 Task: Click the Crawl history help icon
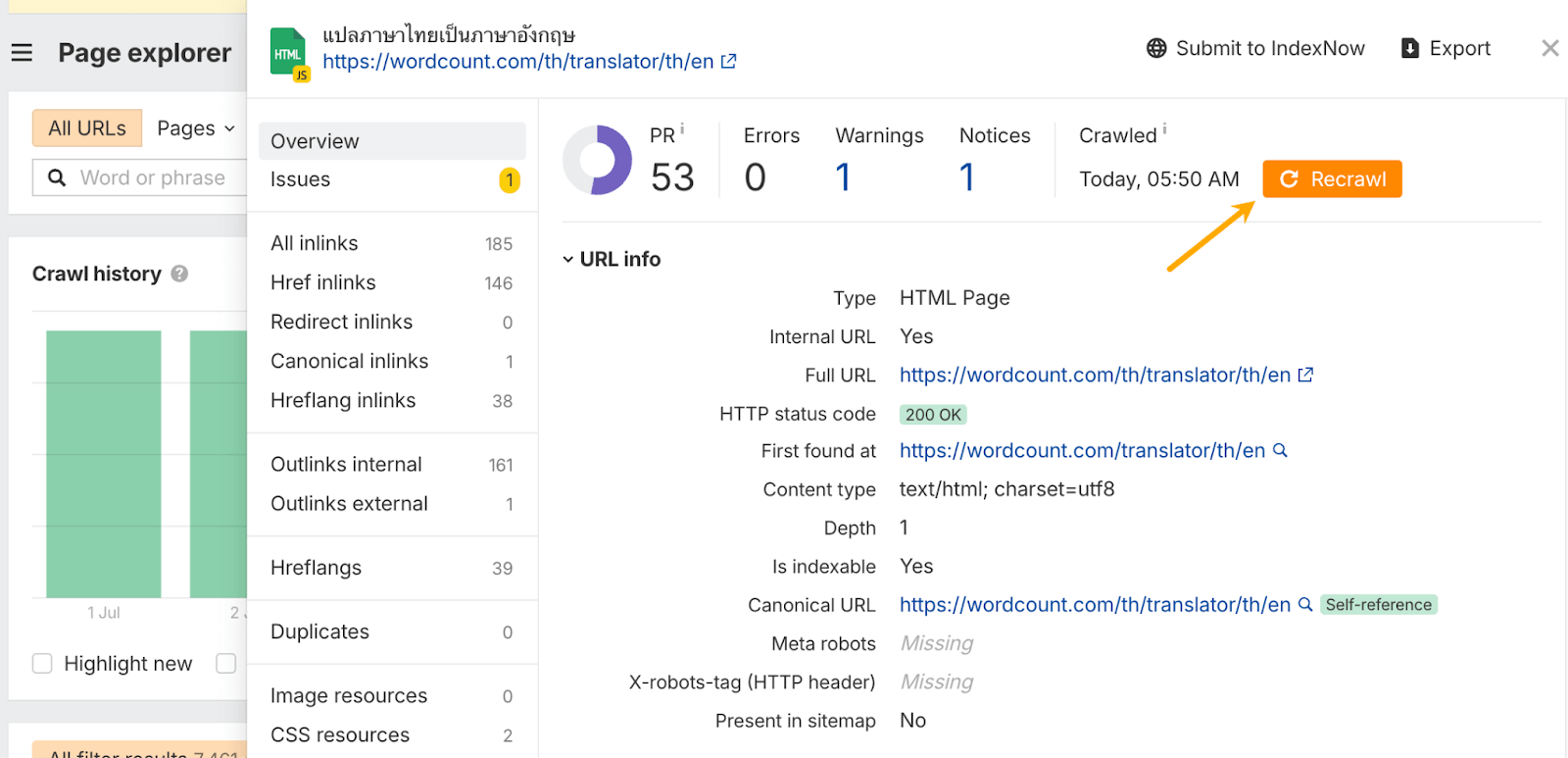[x=179, y=274]
